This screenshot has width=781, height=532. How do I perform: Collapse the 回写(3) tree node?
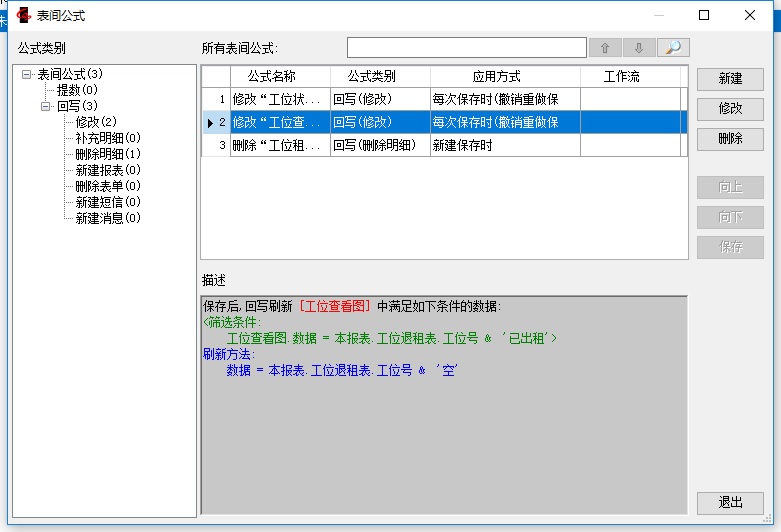point(46,106)
